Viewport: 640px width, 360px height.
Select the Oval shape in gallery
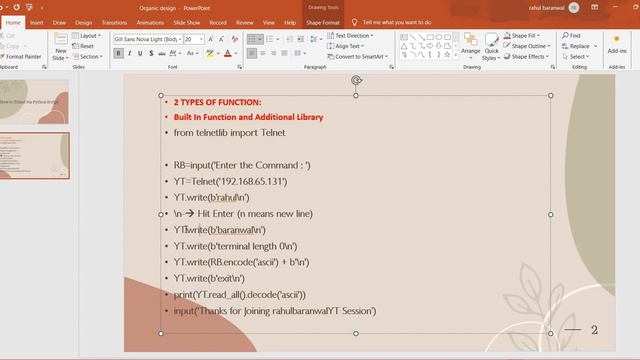pos(439,37)
